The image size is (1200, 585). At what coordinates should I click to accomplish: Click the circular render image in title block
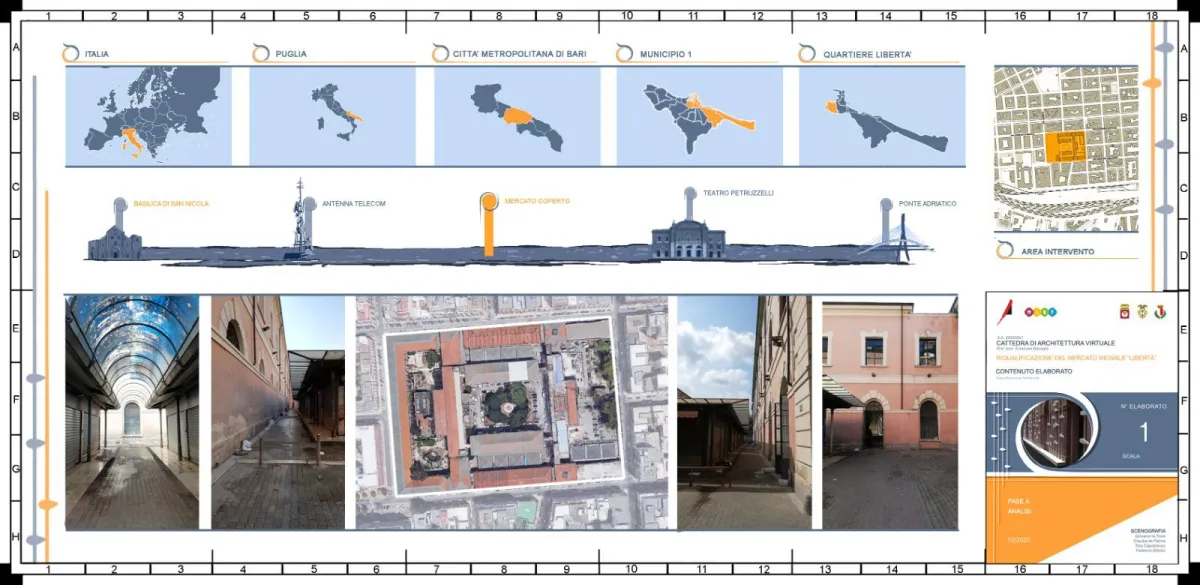[1054, 432]
